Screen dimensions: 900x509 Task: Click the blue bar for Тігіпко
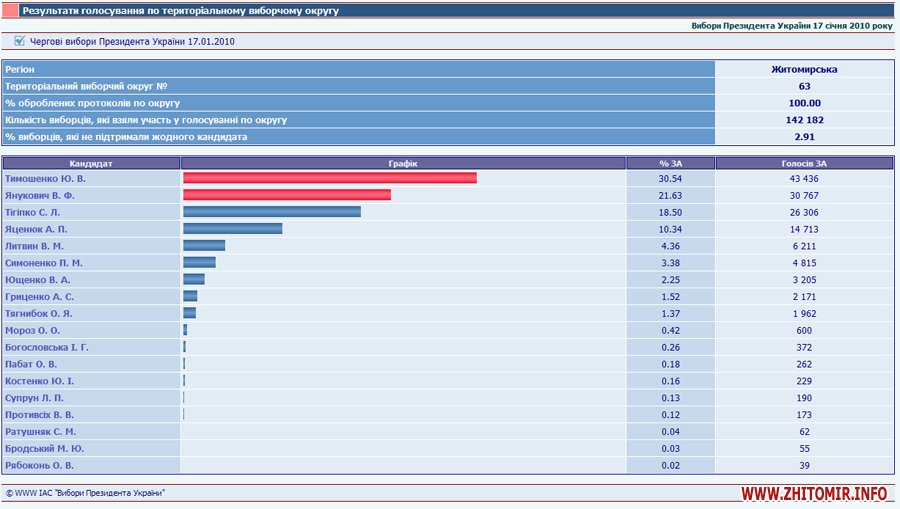pyautogui.click(x=271, y=212)
